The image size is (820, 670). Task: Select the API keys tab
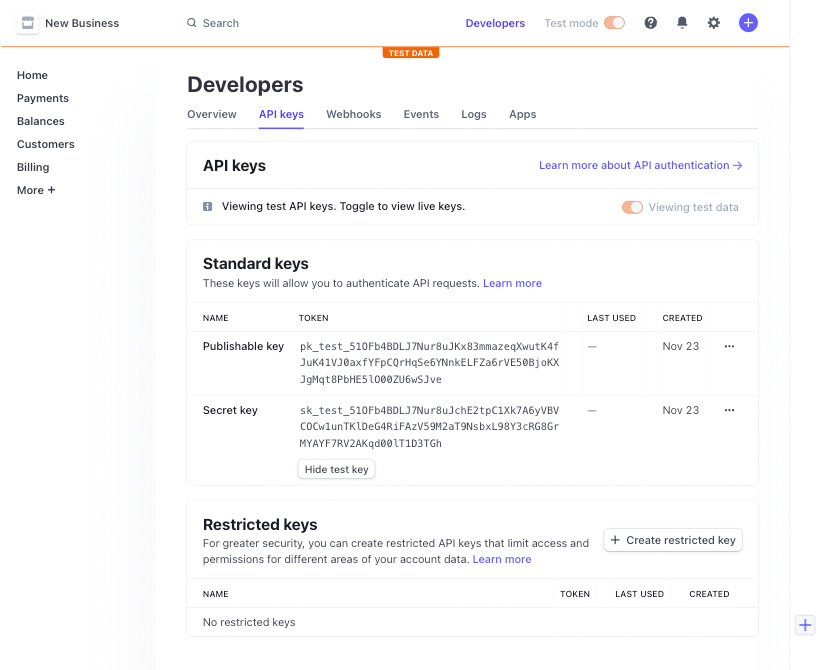(x=281, y=114)
